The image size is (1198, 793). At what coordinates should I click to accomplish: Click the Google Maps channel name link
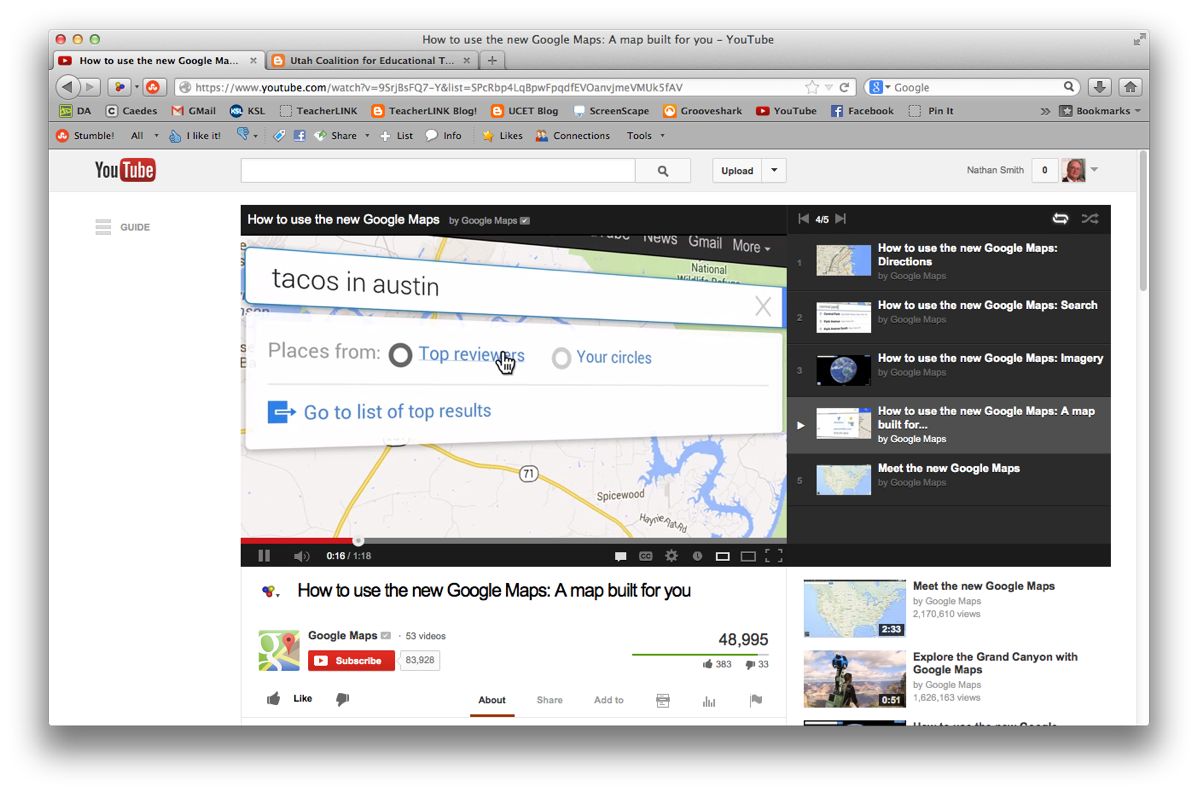(x=342, y=636)
